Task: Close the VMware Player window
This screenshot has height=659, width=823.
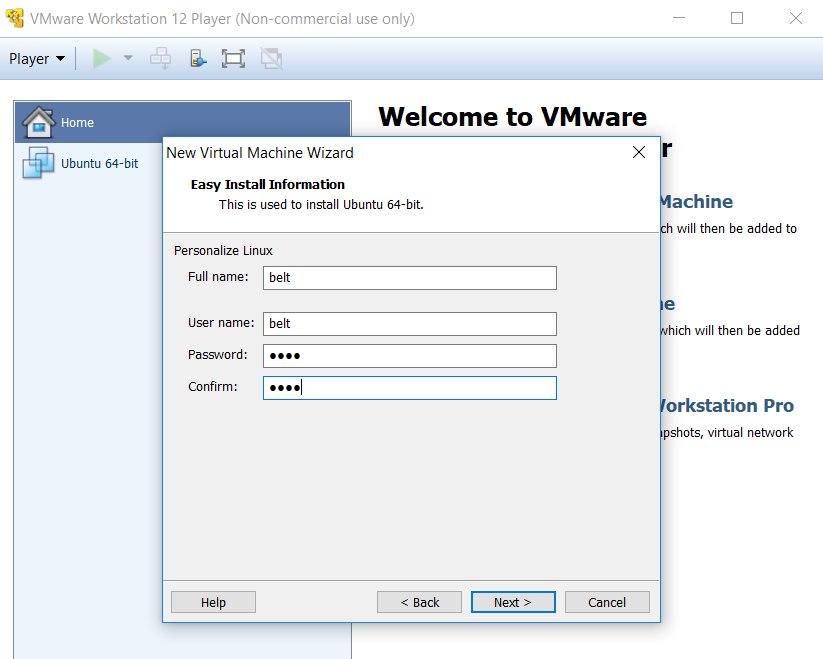Action: [x=796, y=18]
